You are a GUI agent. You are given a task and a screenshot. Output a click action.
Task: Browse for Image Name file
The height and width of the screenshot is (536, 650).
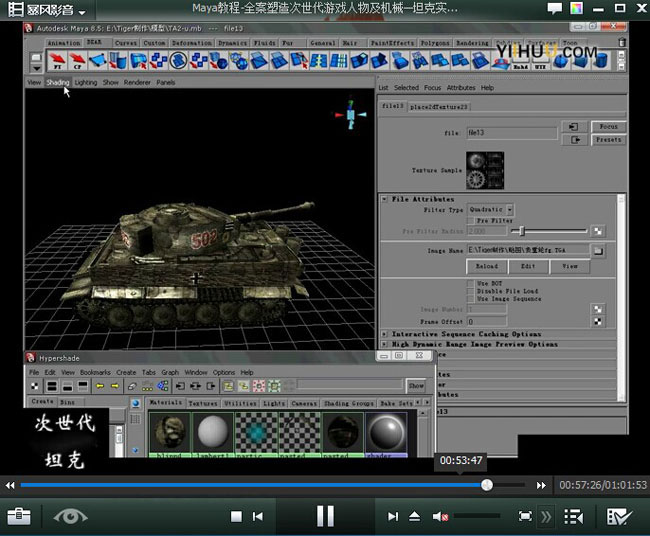point(598,250)
